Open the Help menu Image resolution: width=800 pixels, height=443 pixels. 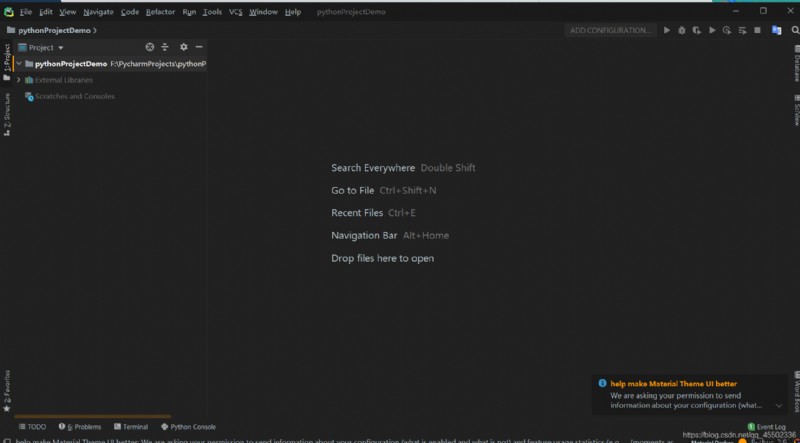pyautogui.click(x=293, y=12)
